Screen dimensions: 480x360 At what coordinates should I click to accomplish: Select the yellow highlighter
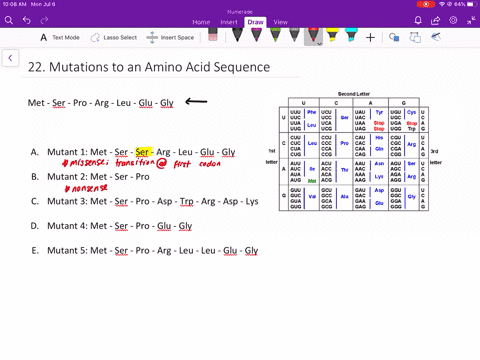point(332,35)
